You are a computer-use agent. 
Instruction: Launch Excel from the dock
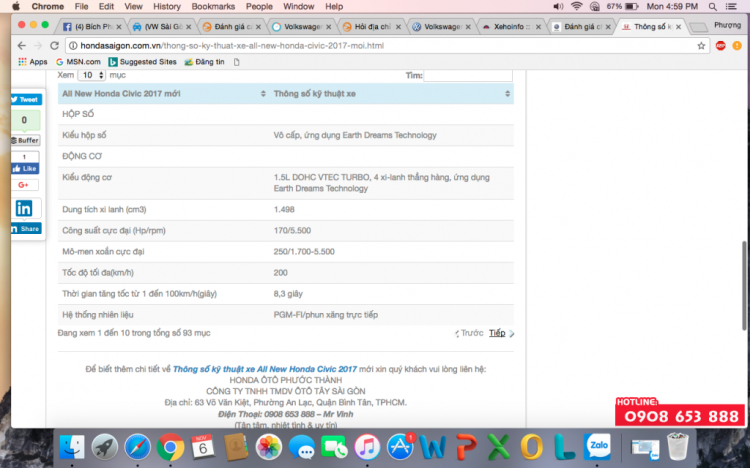498,447
